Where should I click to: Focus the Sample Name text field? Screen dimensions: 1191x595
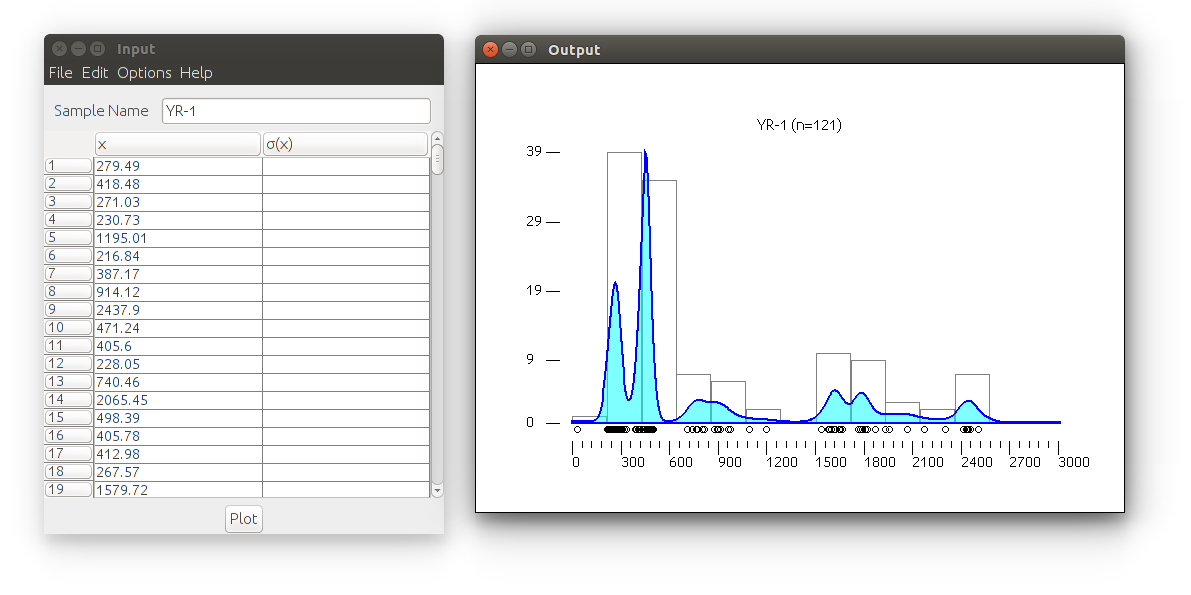[296, 111]
